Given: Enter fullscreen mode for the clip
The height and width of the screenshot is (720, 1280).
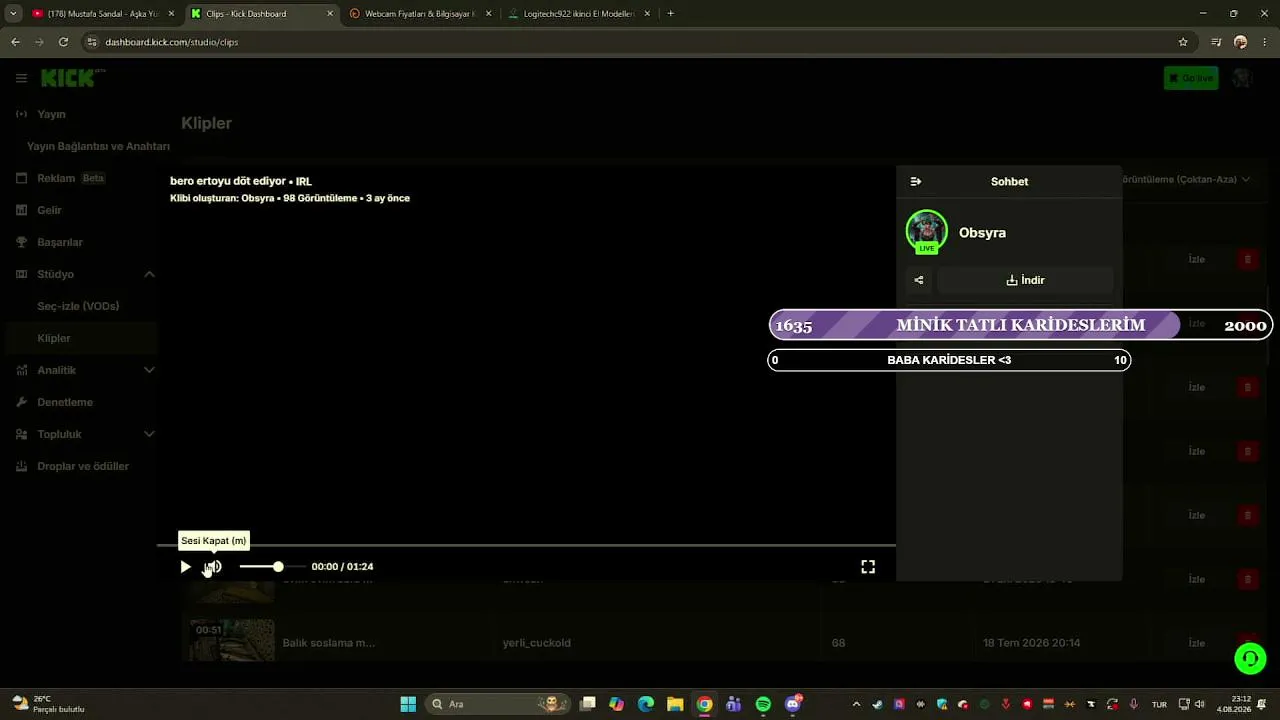Looking at the screenshot, I should pyautogui.click(x=868, y=567).
